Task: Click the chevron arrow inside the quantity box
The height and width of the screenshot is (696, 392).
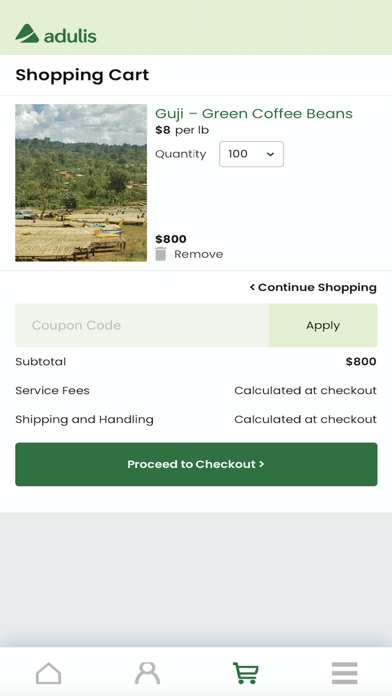Action: (x=270, y=154)
